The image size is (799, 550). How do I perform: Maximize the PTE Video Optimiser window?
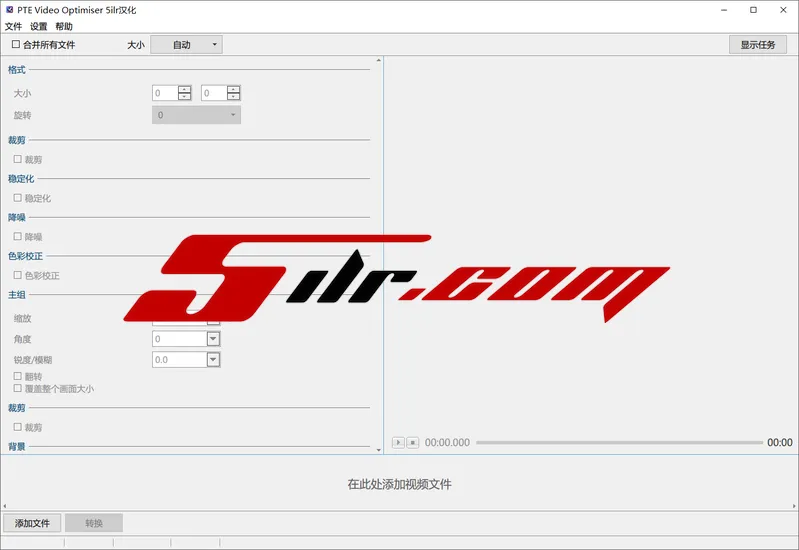[753, 10]
